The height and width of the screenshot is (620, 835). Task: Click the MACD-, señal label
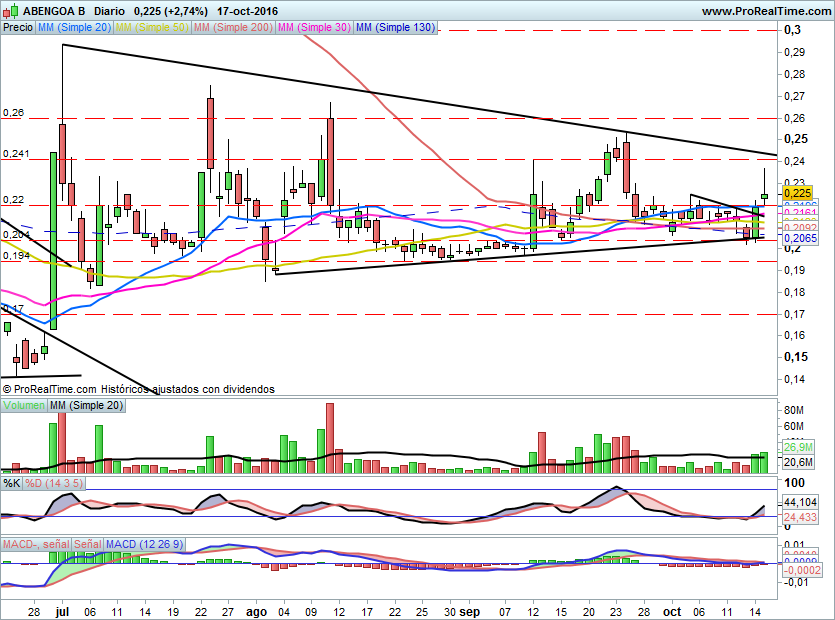coord(36,544)
